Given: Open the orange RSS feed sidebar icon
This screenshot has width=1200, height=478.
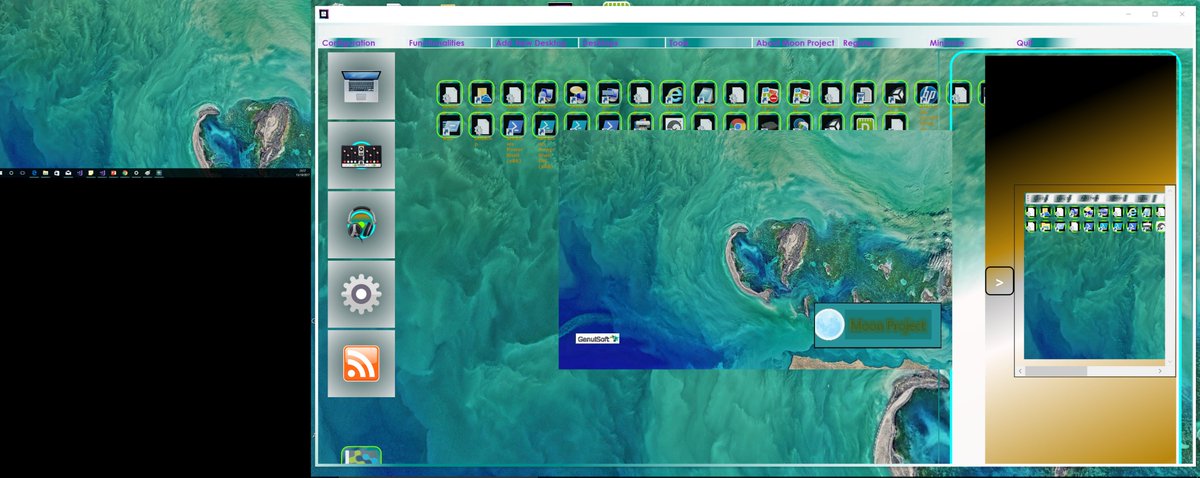Looking at the screenshot, I should [361, 363].
